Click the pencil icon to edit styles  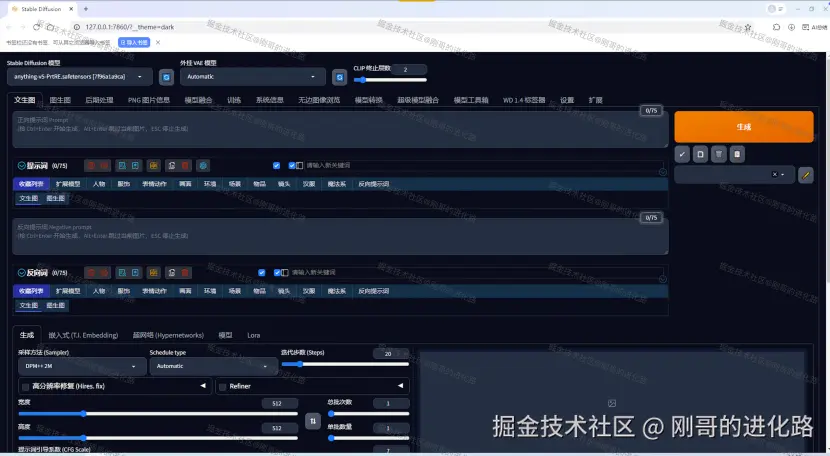(x=806, y=175)
